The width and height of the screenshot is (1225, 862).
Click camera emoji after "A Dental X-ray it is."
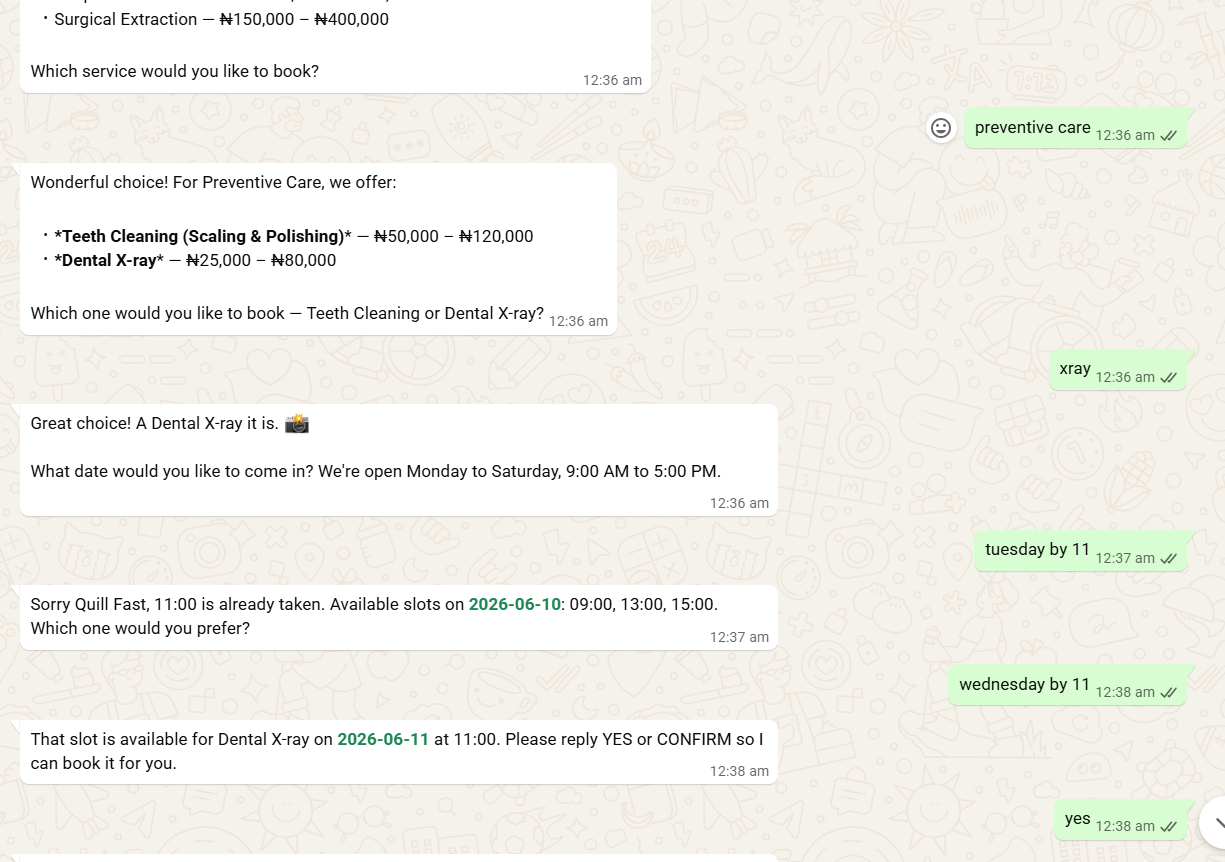click(297, 424)
